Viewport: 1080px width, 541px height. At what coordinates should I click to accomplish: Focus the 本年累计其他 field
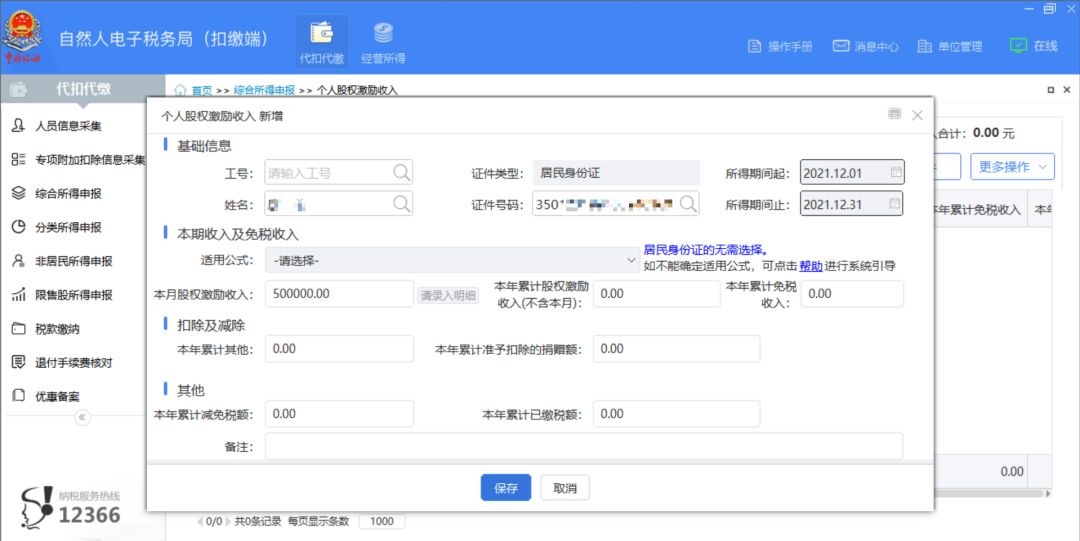click(x=340, y=349)
